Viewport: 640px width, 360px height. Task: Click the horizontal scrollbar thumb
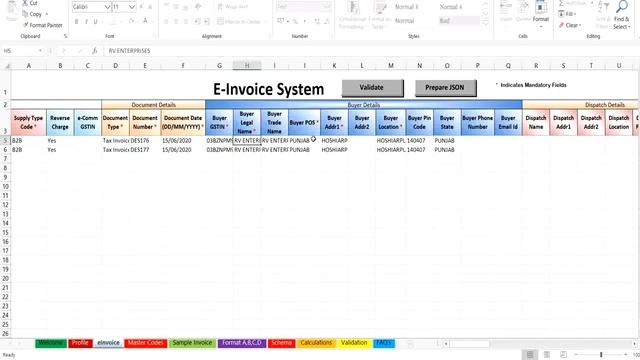pyautogui.click(x=469, y=344)
